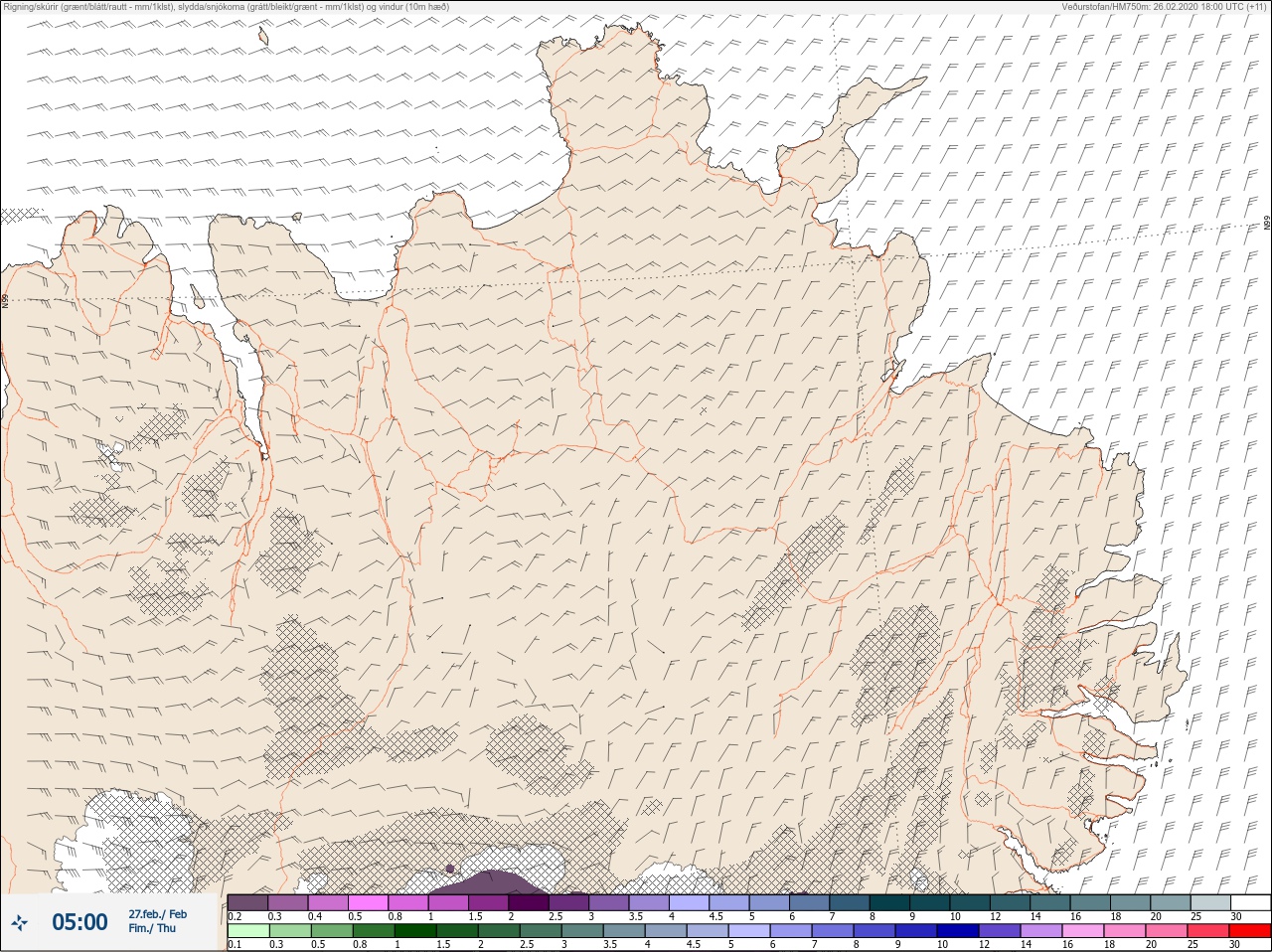This screenshot has width=1272, height=952.
Task: Pick the navy blue lower swatch between 10 and 12
Action: point(958,931)
